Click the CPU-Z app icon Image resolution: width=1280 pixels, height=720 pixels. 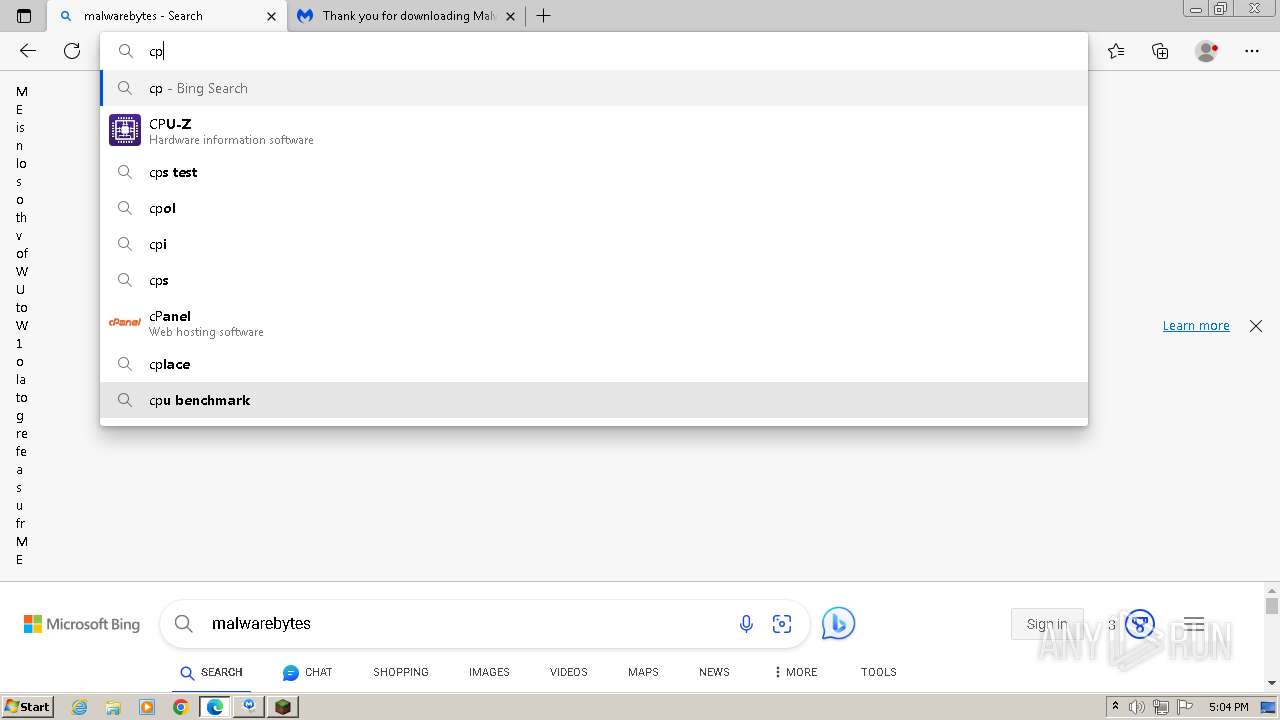click(x=125, y=130)
